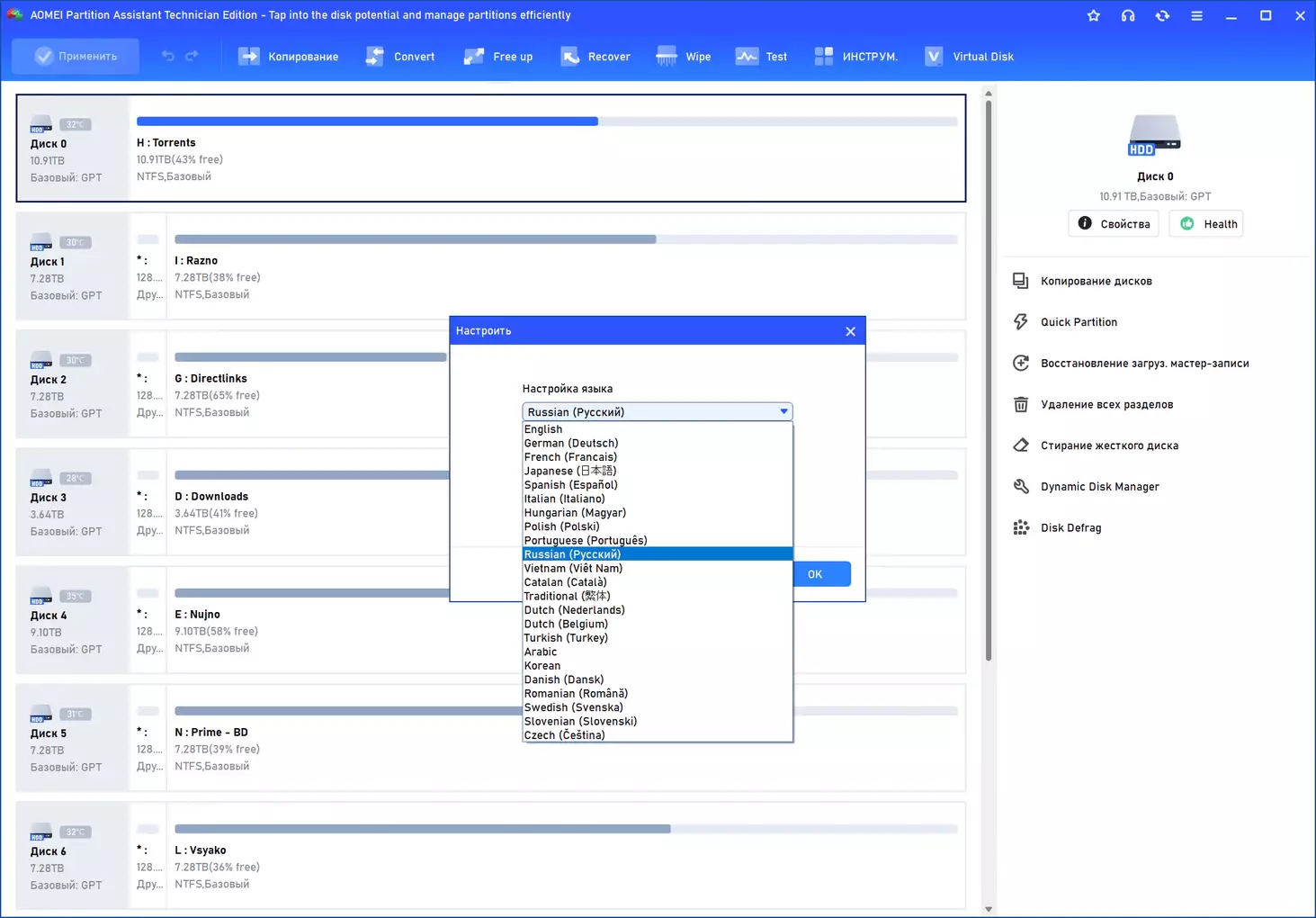Click the Quick Partition icon

(1021, 322)
